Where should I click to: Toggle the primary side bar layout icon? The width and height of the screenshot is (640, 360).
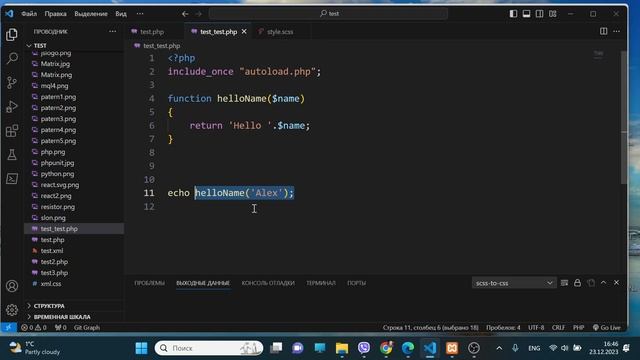tap(513, 13)
